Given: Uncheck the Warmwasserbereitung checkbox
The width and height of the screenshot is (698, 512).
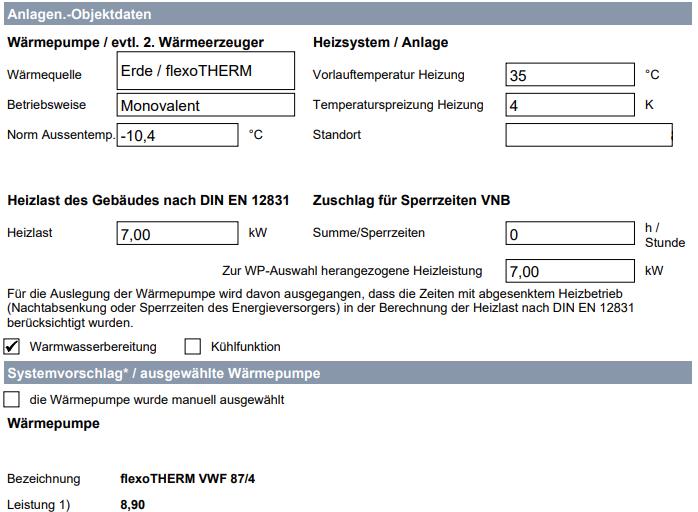Looking at the screenshot, I should pos(13,347).
